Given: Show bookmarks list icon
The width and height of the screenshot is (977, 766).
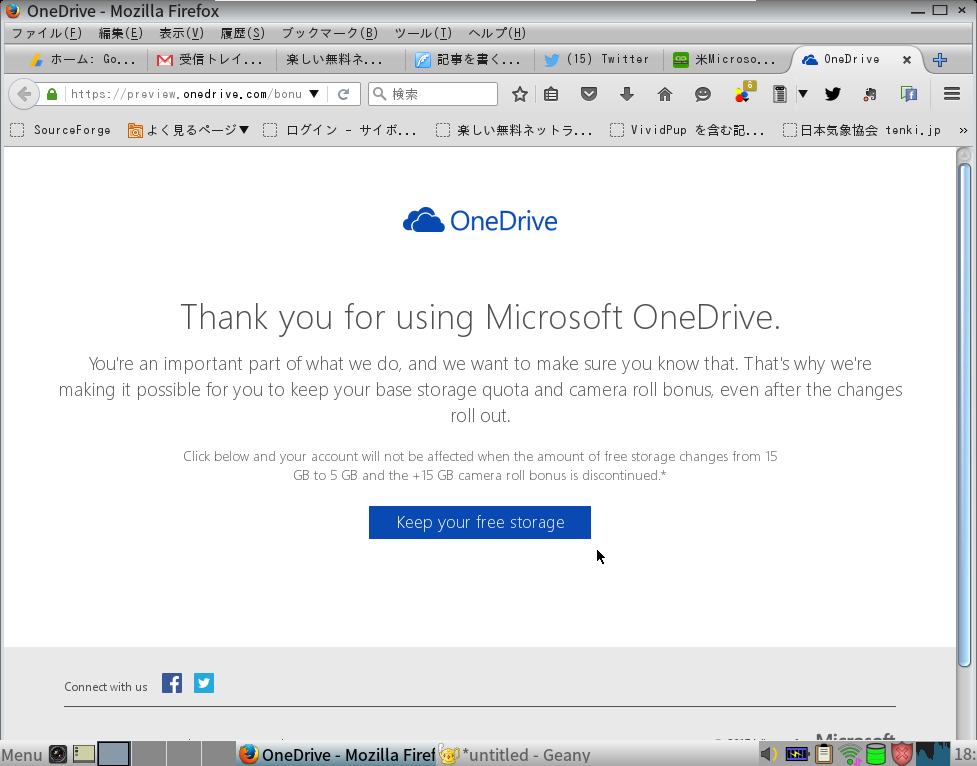Looking at the screenshot, I should click(551, 94).
